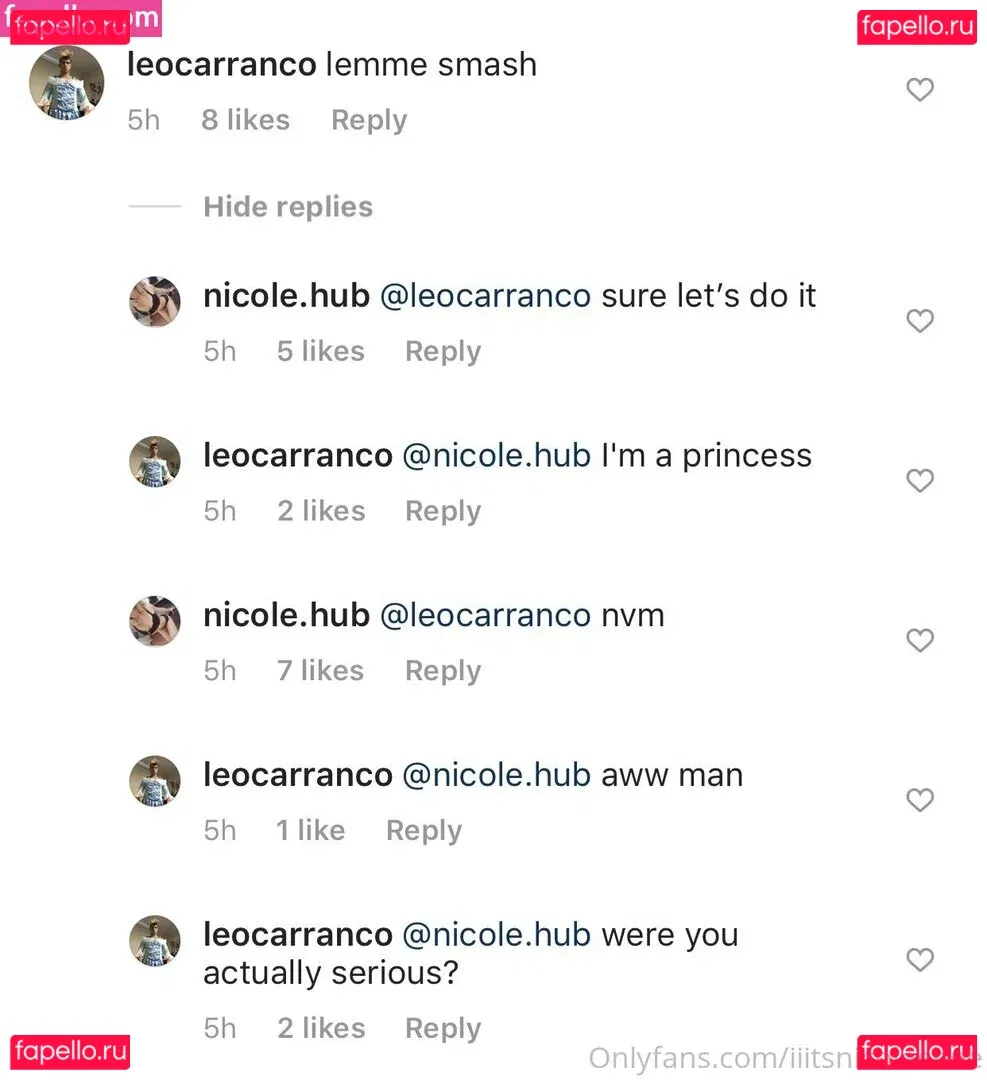Open @nicole.hub mention in 'I'm a princess'
Image resolution: width=987 pixels, height=1080 pixels.
(496, 455)
